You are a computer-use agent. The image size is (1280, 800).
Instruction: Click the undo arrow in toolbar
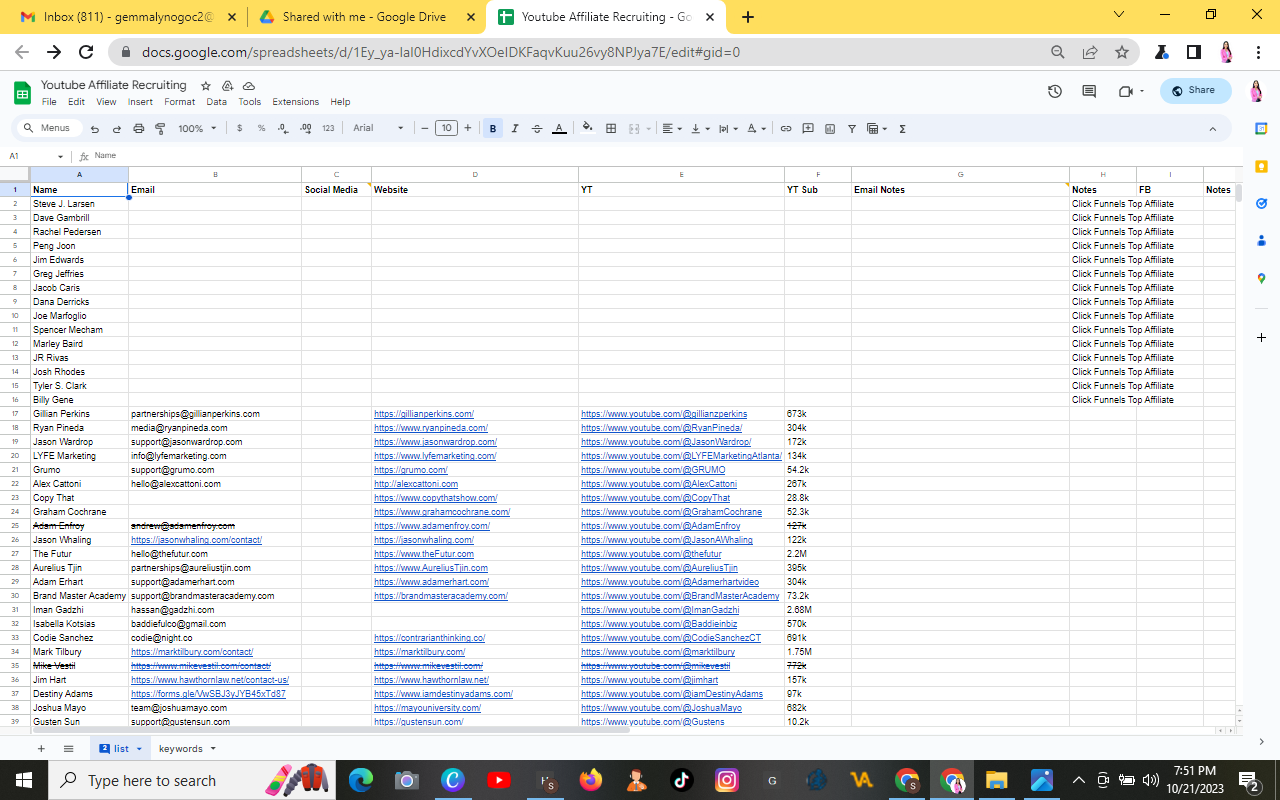point(95,128)
